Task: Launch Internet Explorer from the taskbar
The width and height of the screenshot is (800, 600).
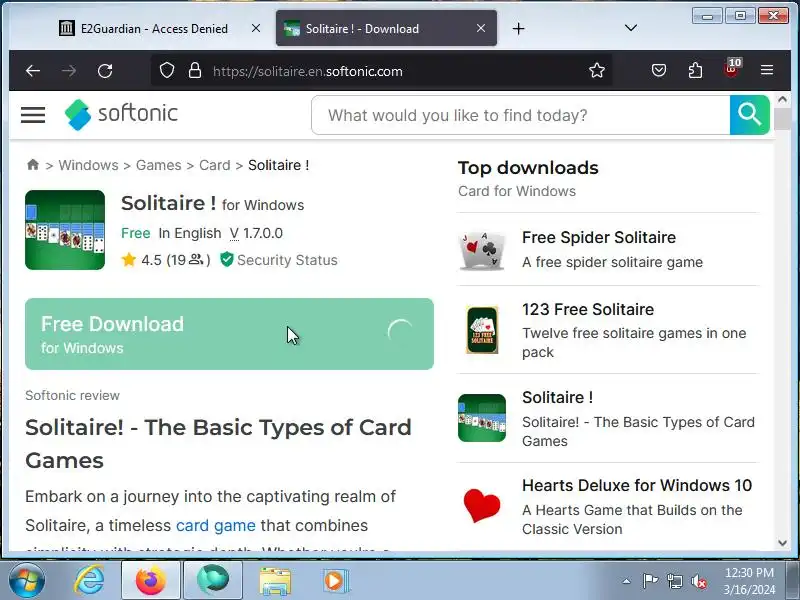Action: point(89,581)
